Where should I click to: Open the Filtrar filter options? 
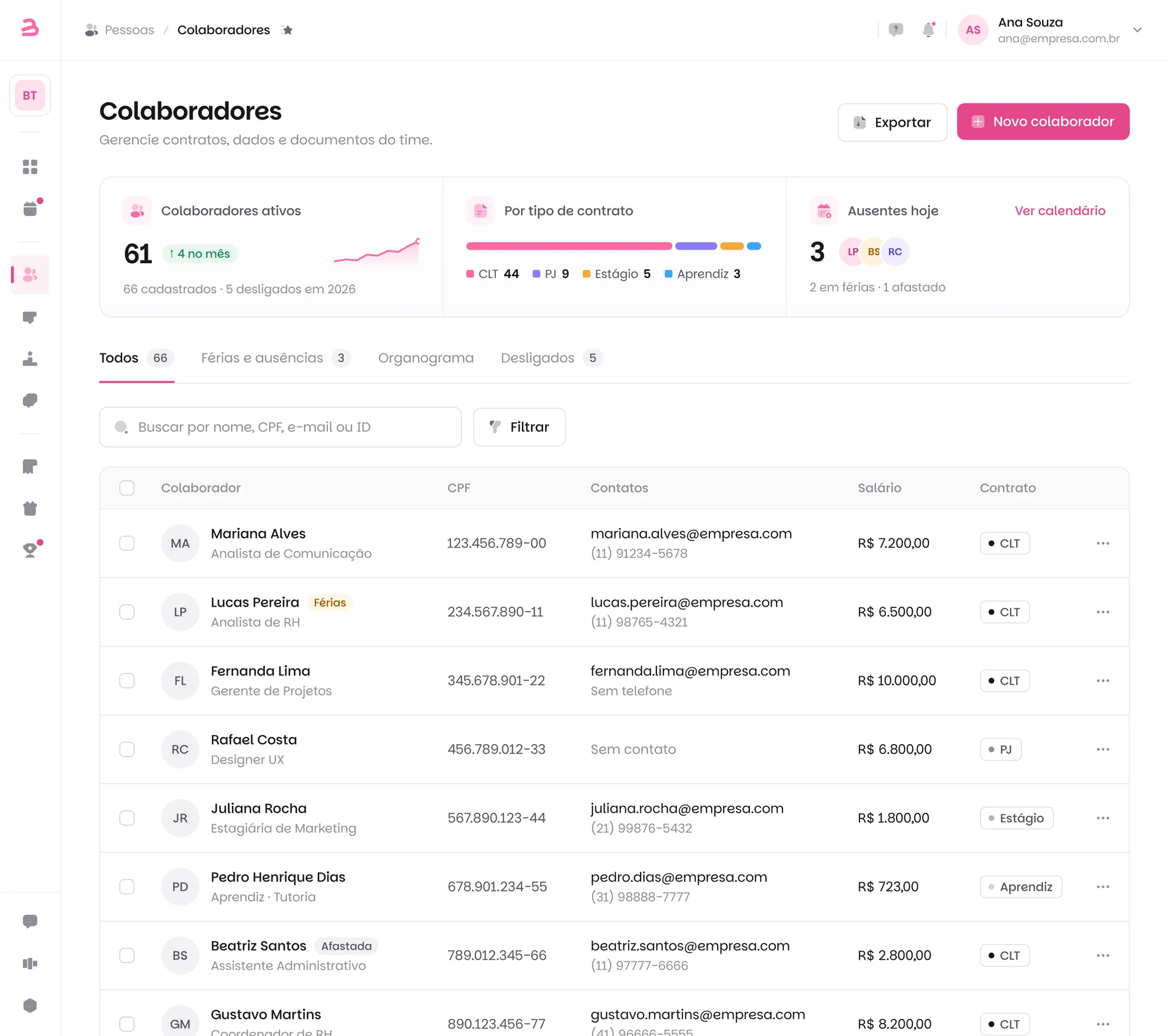519,427
